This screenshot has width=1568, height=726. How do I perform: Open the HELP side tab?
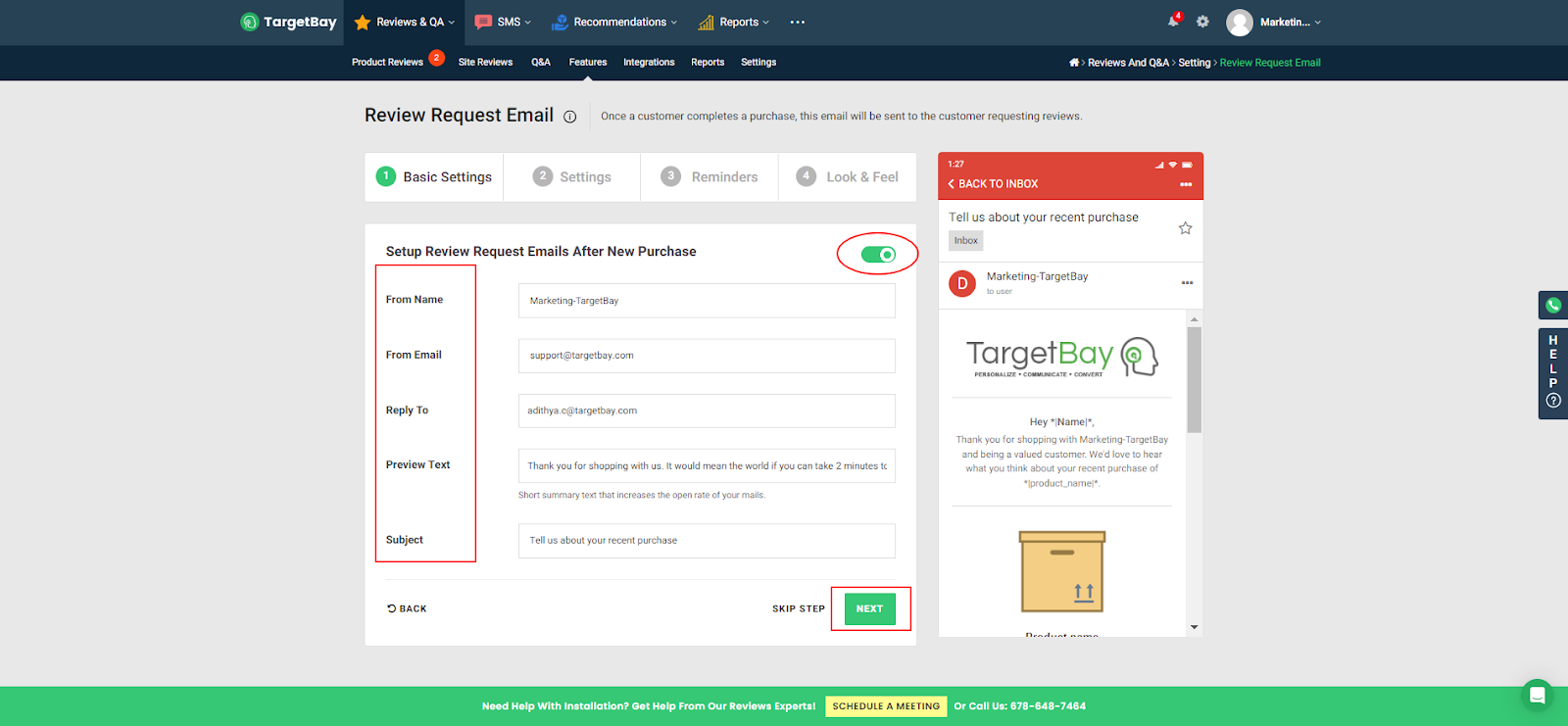[x=1553, y=373]
